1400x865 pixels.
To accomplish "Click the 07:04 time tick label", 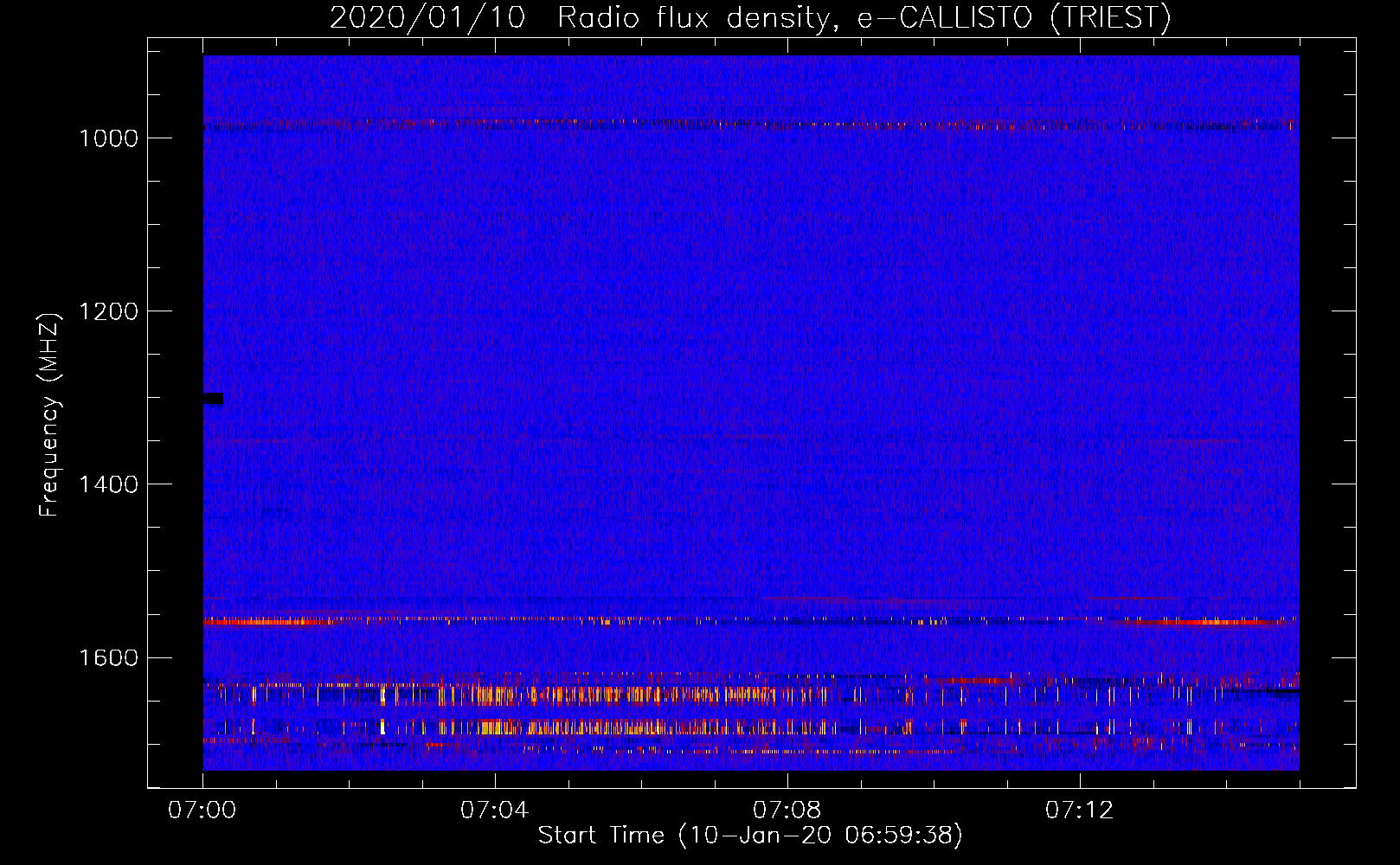I will coord(495,811).
